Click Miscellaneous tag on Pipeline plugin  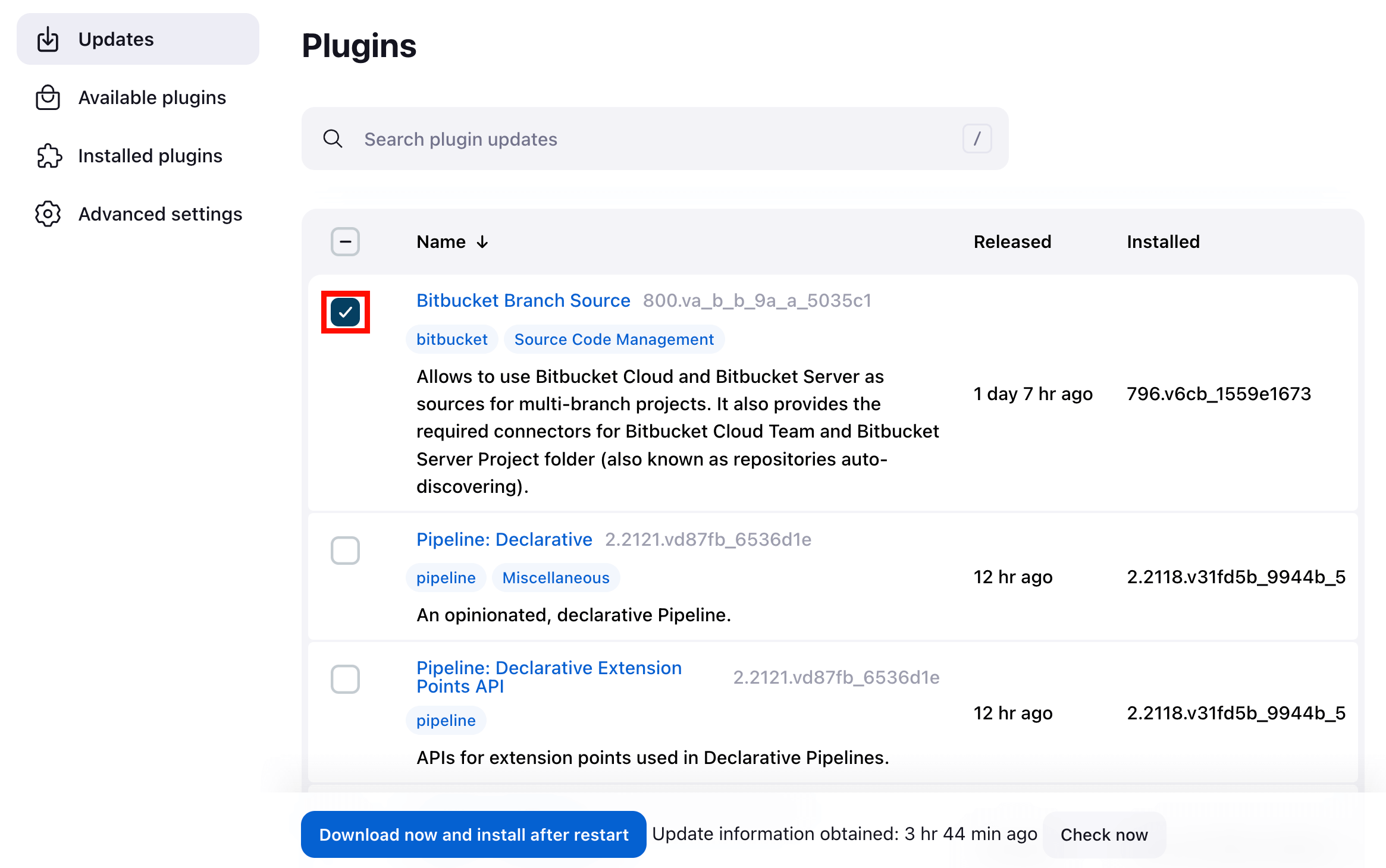pos(555,577)
